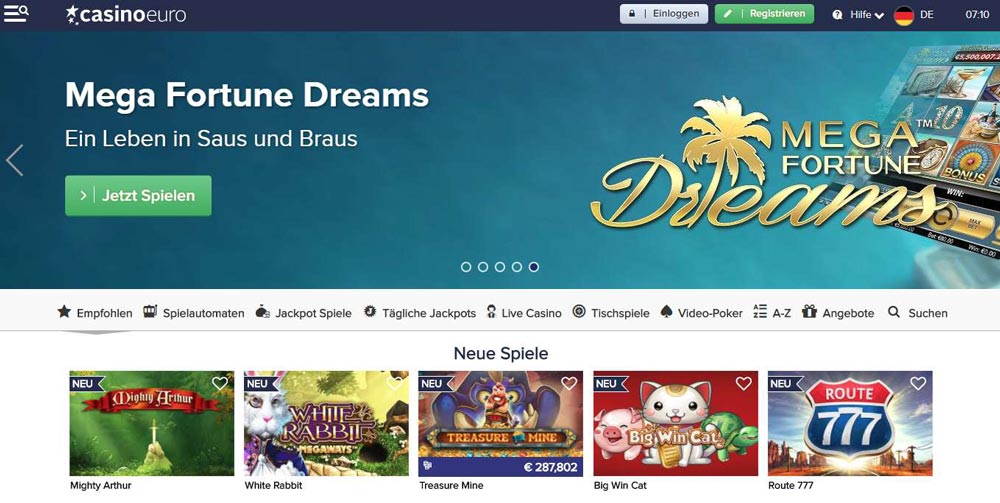This screenshot has width=1000, height=503.
Task: Expand the Hilfe dropdown
Action: tap(867, 15)
